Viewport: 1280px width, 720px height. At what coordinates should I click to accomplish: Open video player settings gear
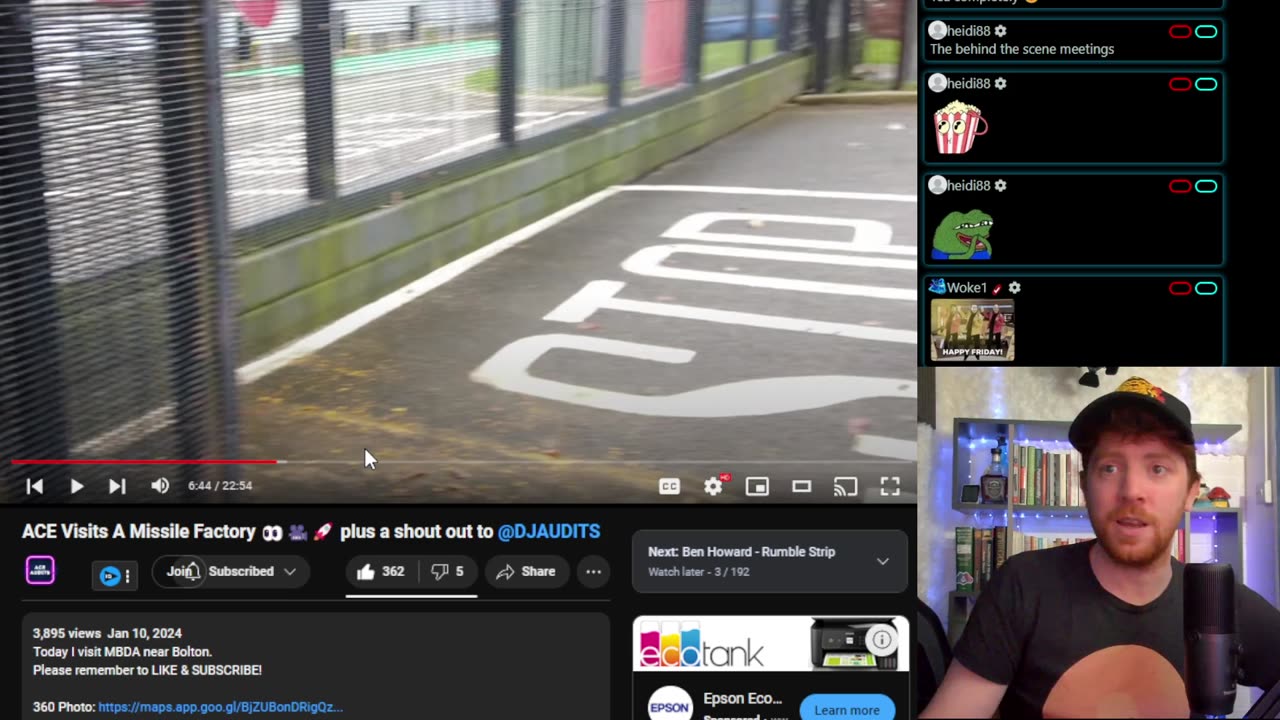pyautogui.click(x=713, y=486)
